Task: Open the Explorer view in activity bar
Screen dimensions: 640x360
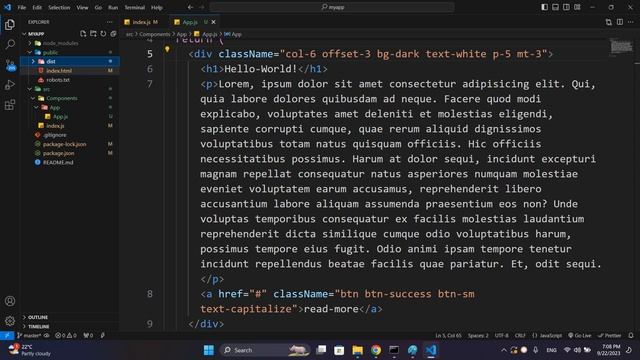Action: (x=10, y=25)
